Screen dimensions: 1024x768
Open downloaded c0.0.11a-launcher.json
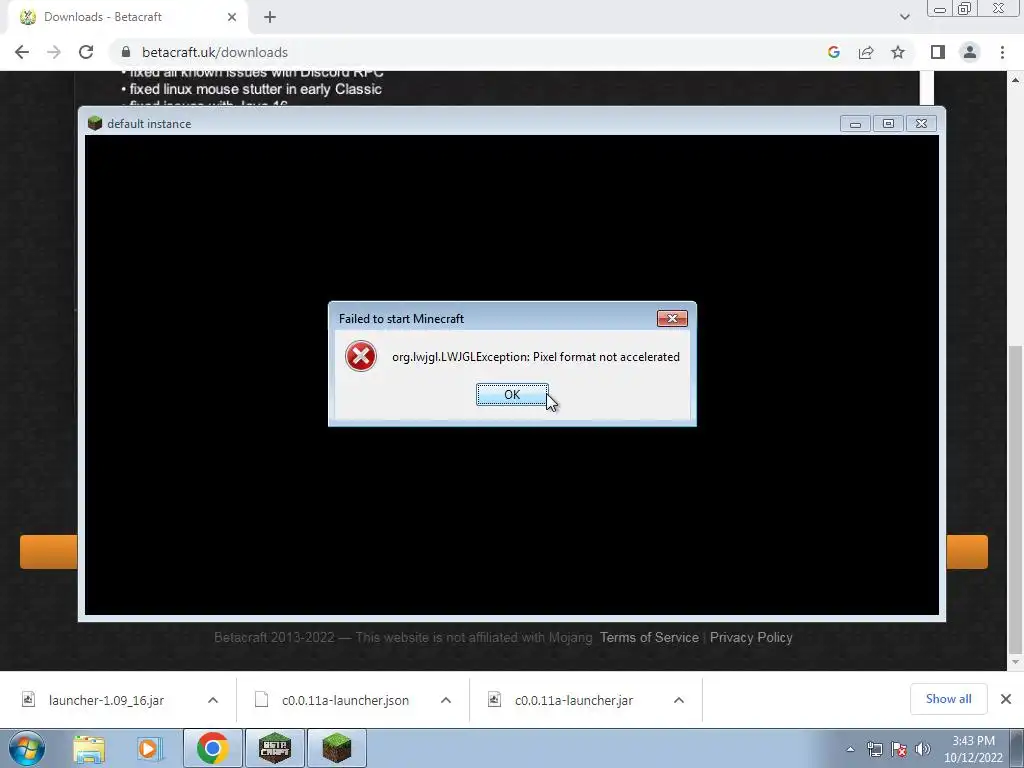point(345,700)
